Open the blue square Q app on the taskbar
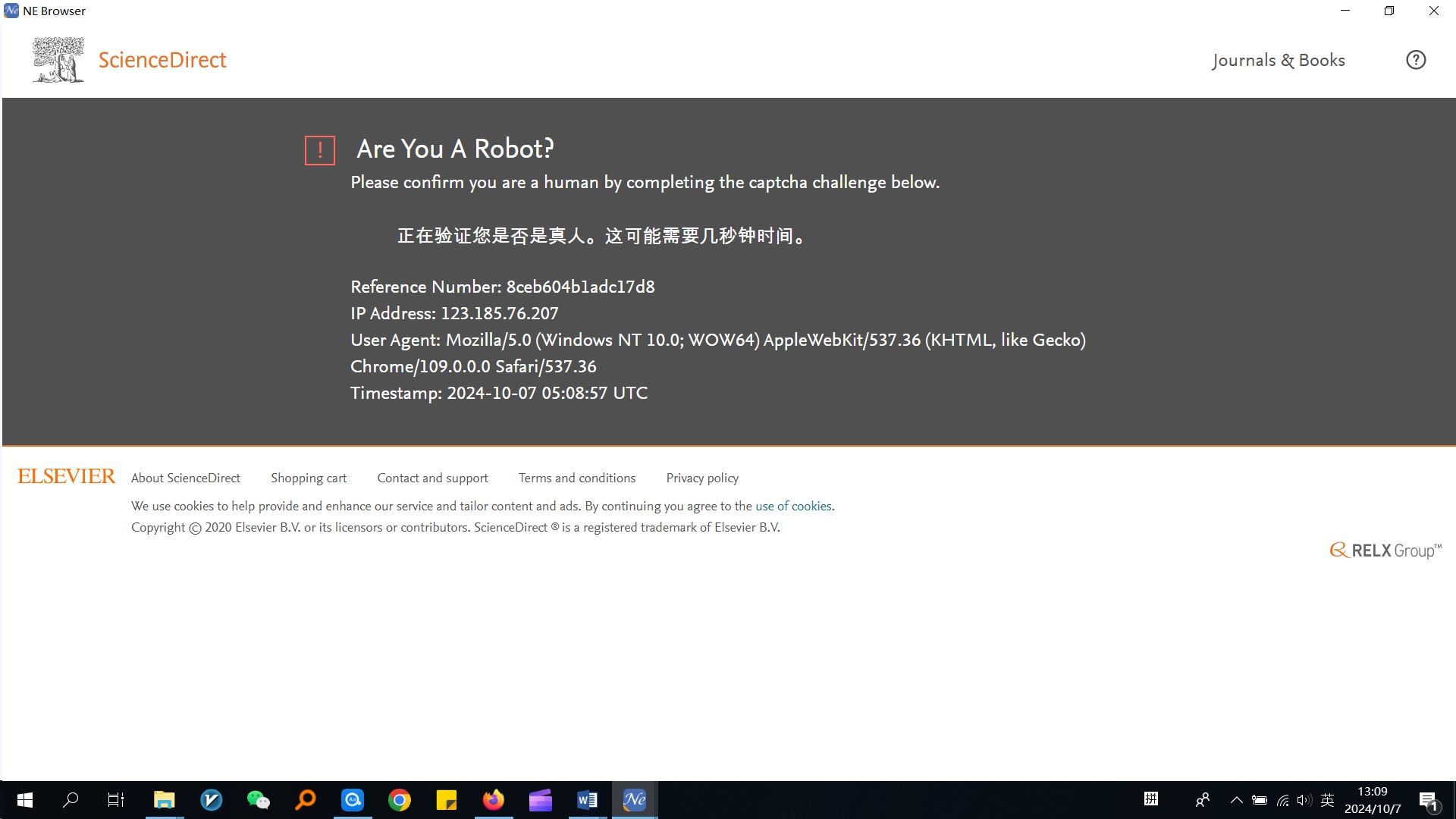 point(353,800)
